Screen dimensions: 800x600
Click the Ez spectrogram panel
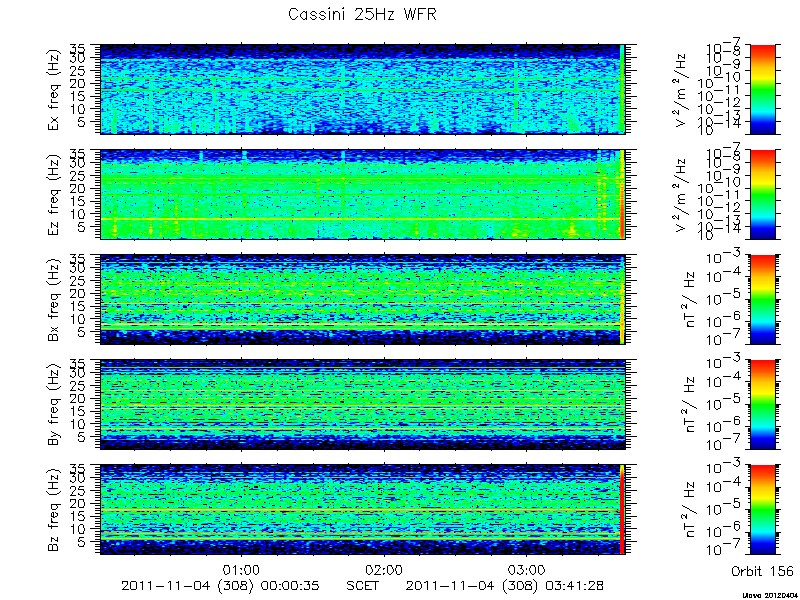(x=362, y=194)
